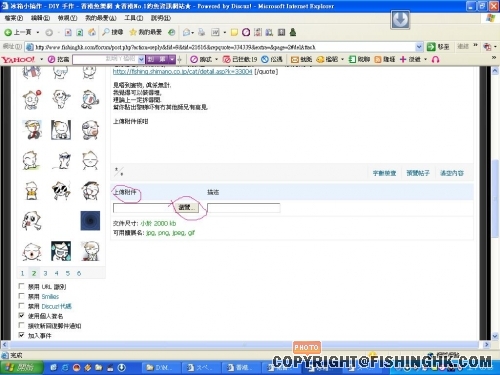
Task: Uncheck the last checked checkbox in the post options list
Action: [x=21, y=335]
